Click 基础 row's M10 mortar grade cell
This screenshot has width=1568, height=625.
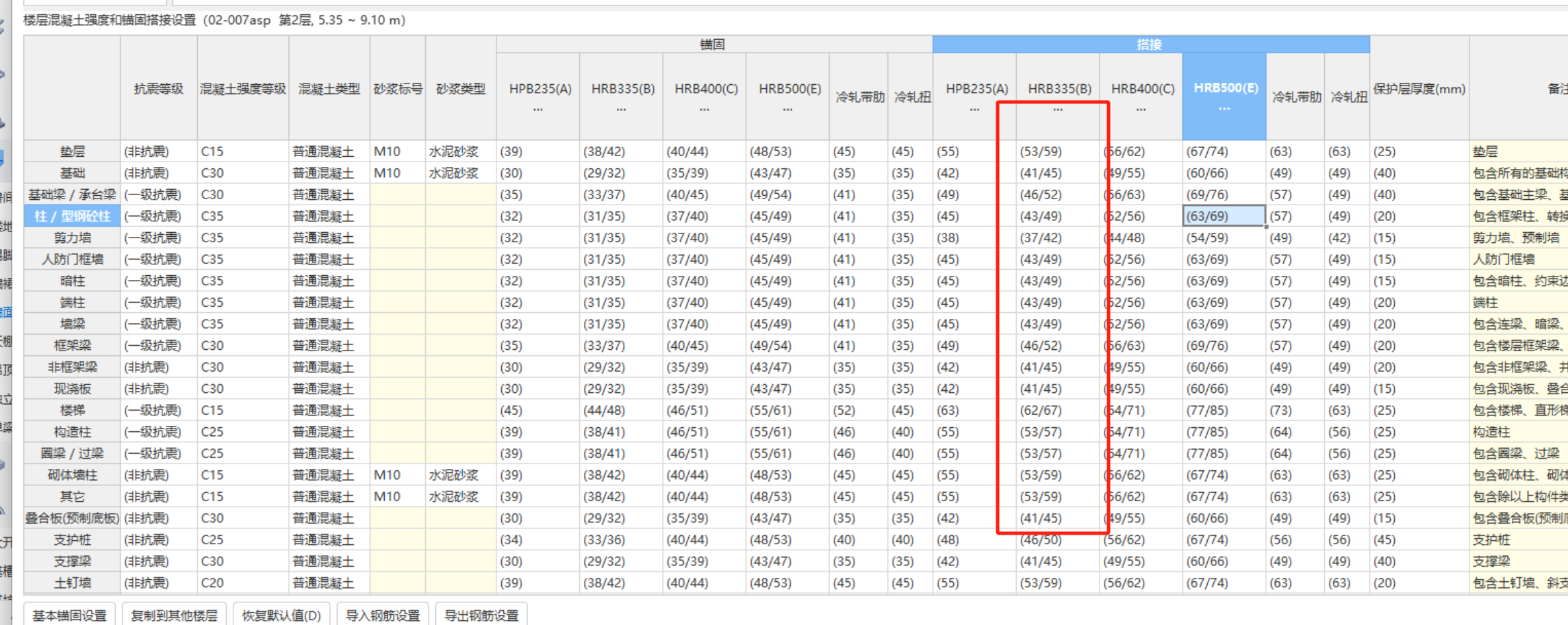(x=398, y=173)
